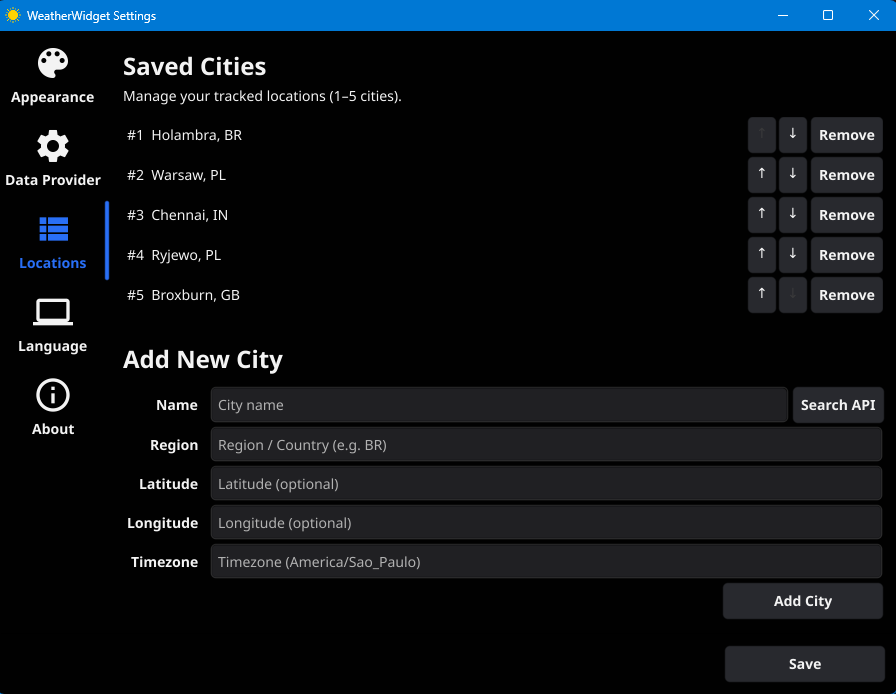The image size is (896, 694).
Task: Click disabled down arrow for Broxburn, GB
Action: point(793,295)
